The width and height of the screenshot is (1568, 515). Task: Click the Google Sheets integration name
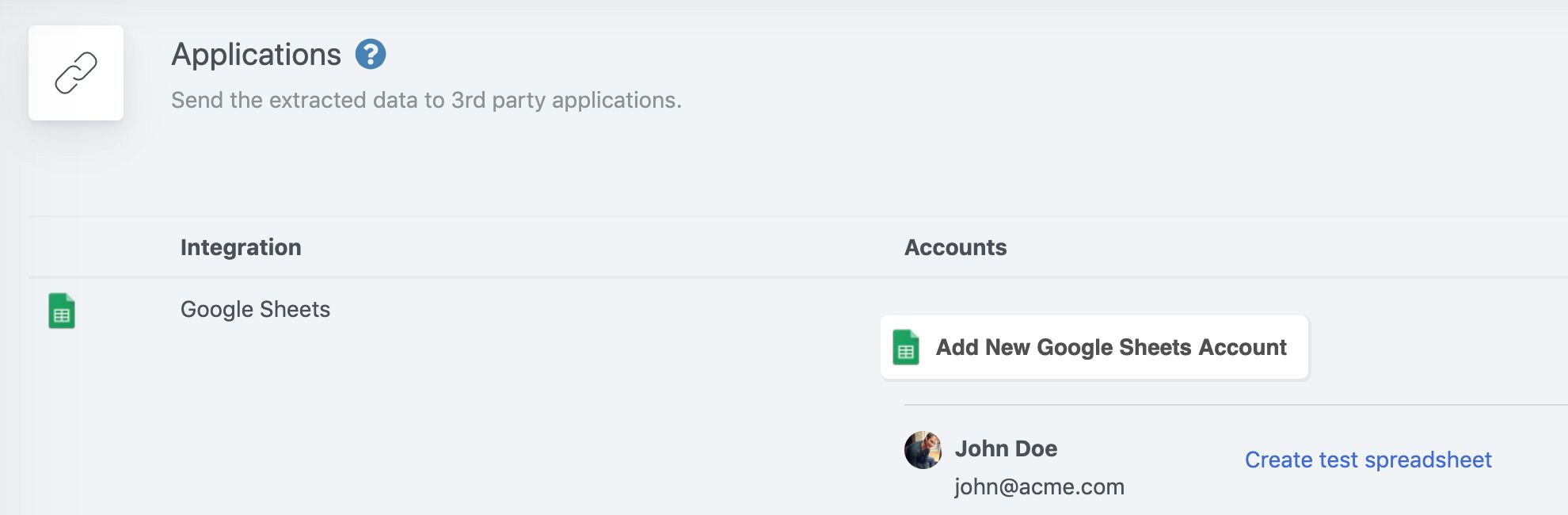click(x=255, y=309)
